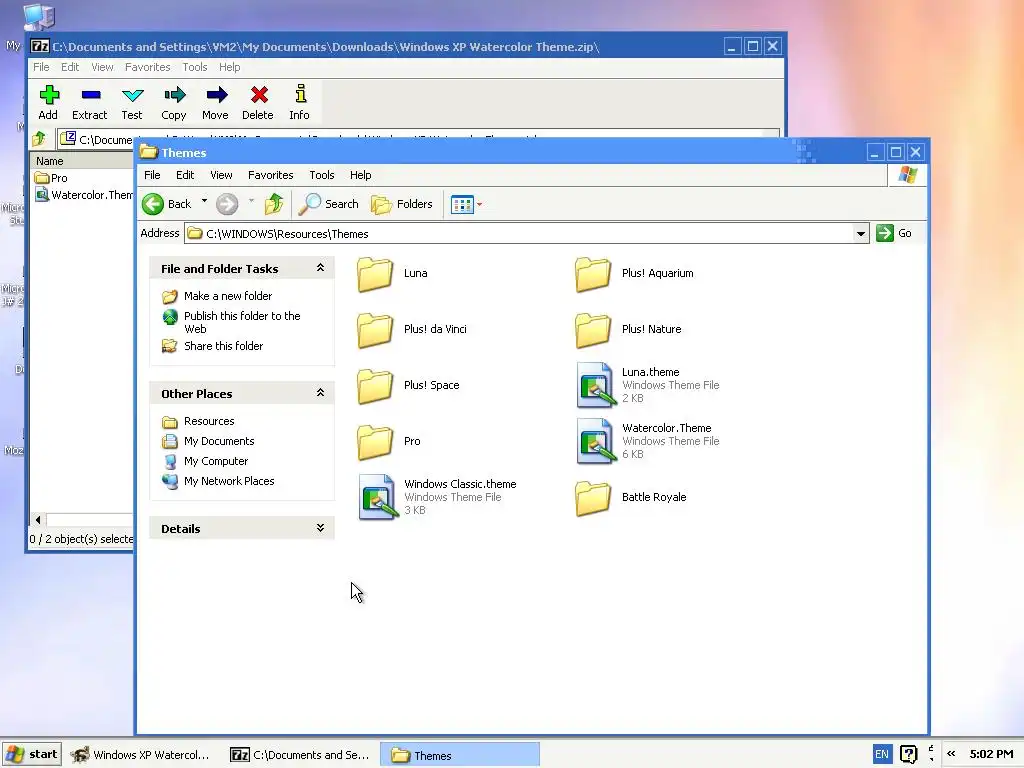Open the Back button history dropdown arrow
Viewport: 1024px width, 768px height.
point(204,202)
